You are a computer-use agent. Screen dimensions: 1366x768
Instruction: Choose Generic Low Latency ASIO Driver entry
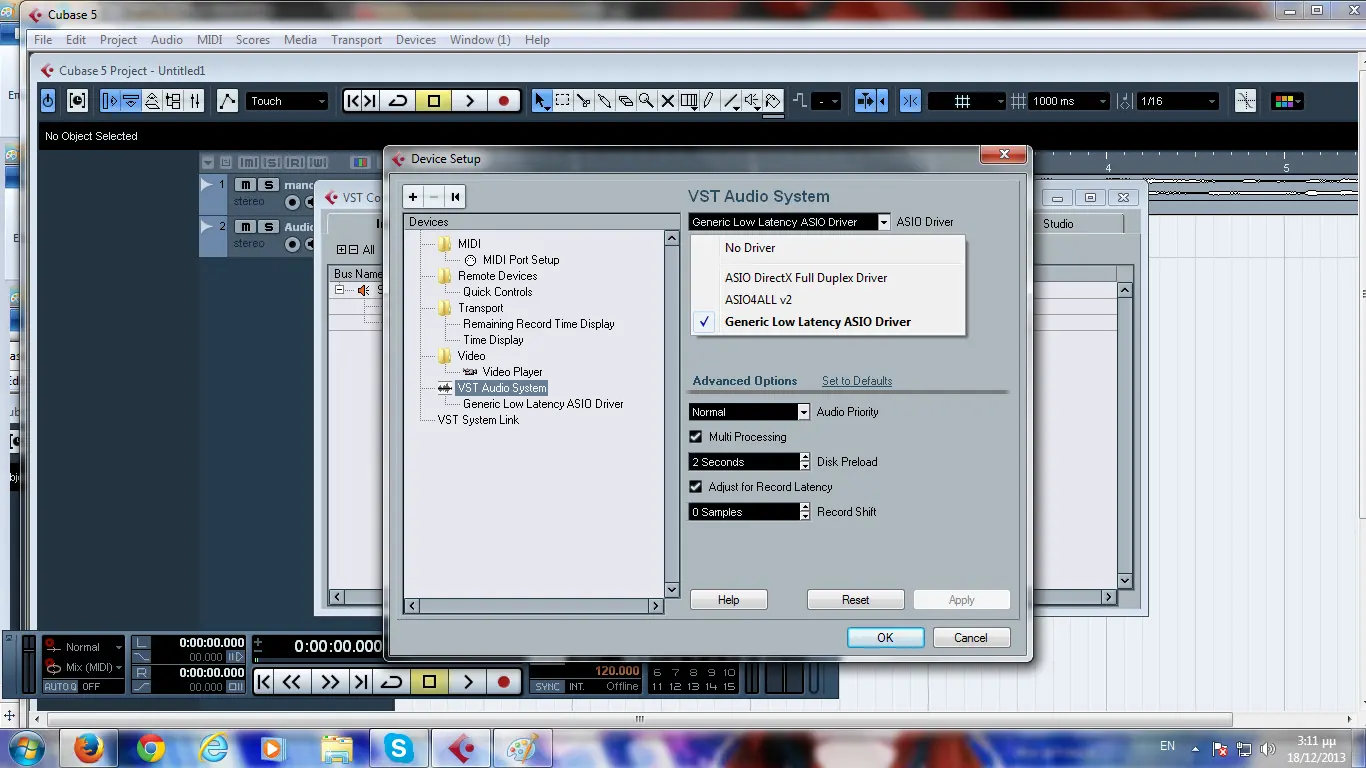(828, 322)
